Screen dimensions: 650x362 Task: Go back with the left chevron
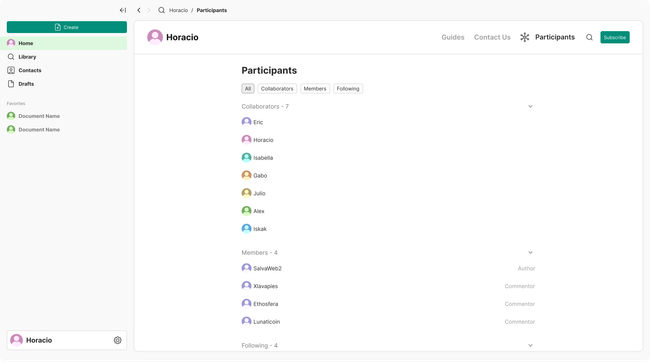(x=139, y=10)
